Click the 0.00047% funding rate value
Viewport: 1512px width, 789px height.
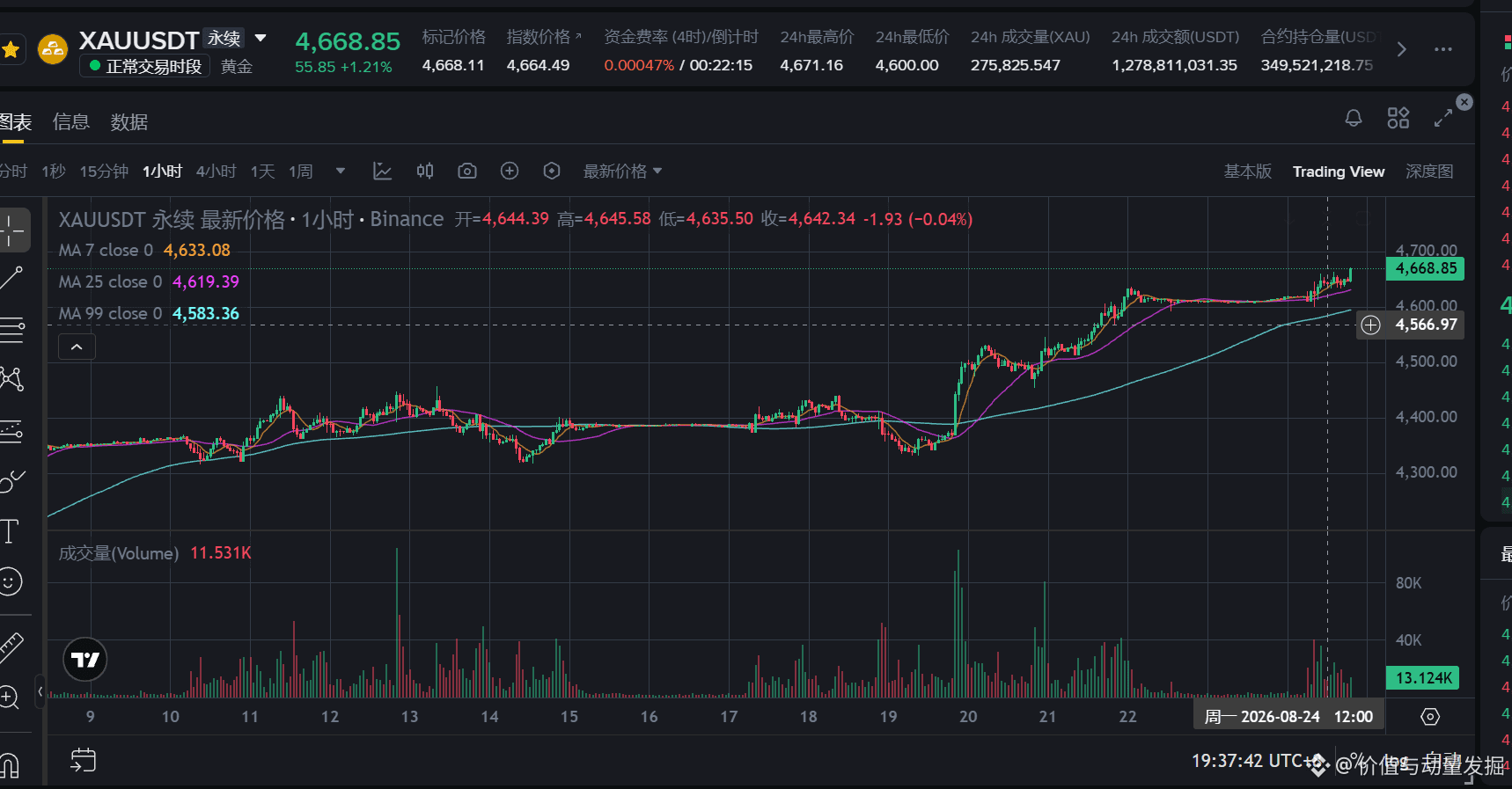pos(639,66)
